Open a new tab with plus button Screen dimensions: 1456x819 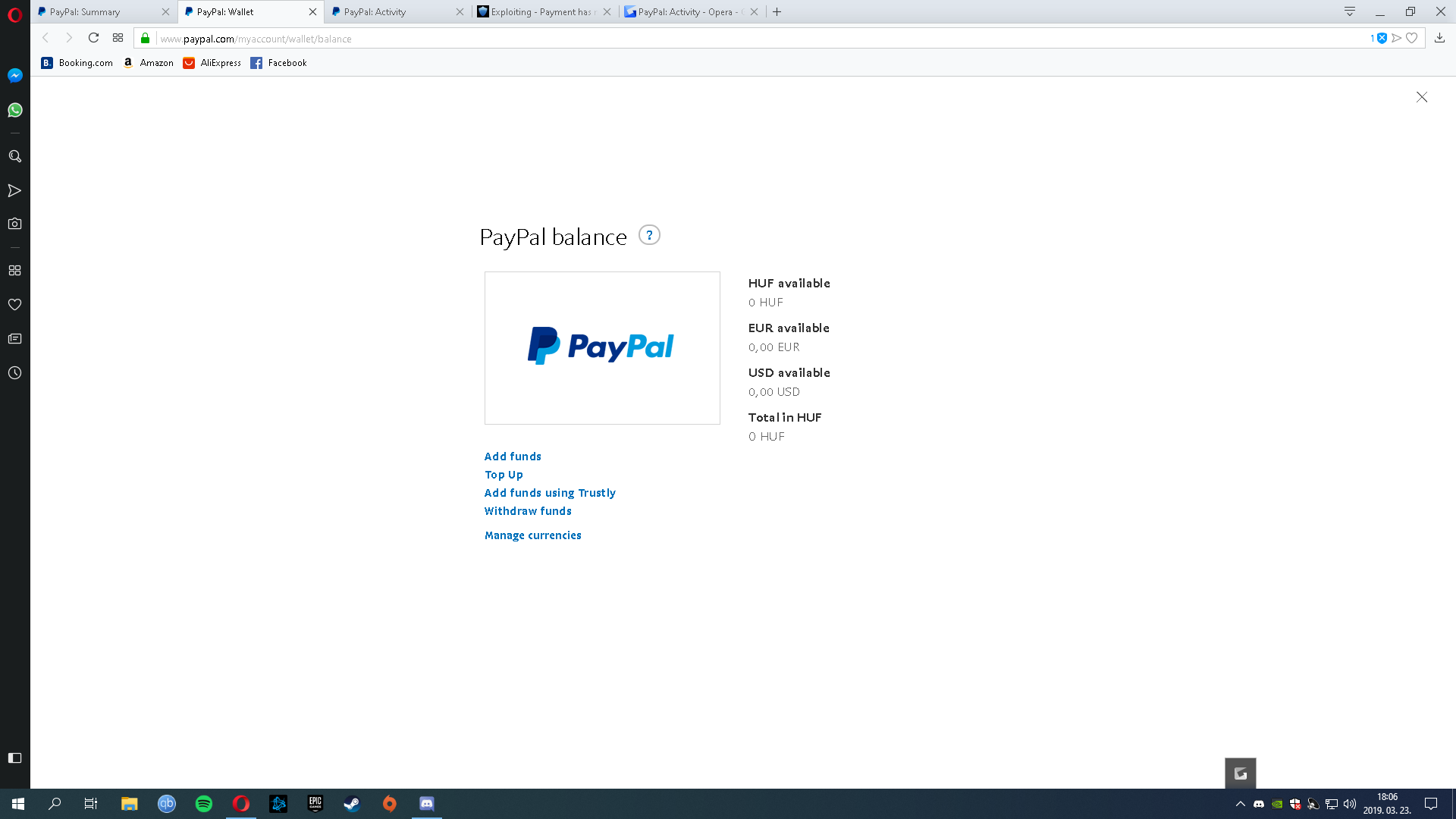tap(777, 11)
